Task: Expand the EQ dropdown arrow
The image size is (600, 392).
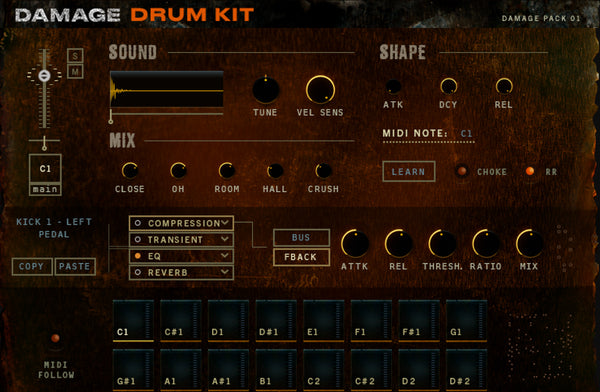Action: tap(225, 255)
